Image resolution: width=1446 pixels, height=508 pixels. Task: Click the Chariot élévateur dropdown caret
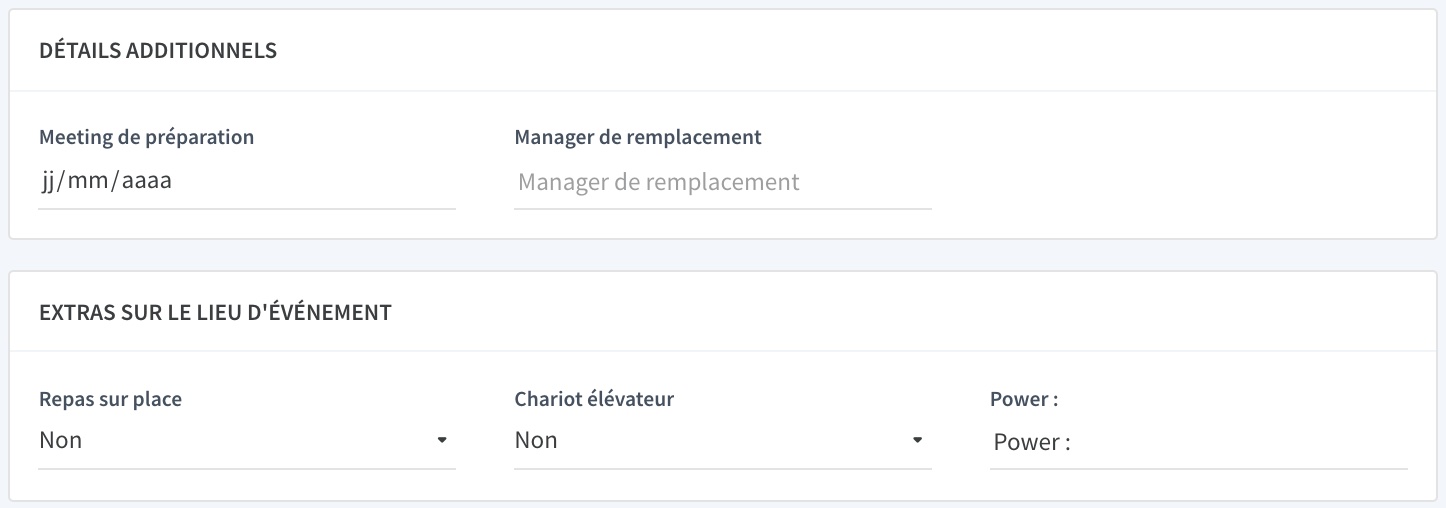tap(917, 440)
